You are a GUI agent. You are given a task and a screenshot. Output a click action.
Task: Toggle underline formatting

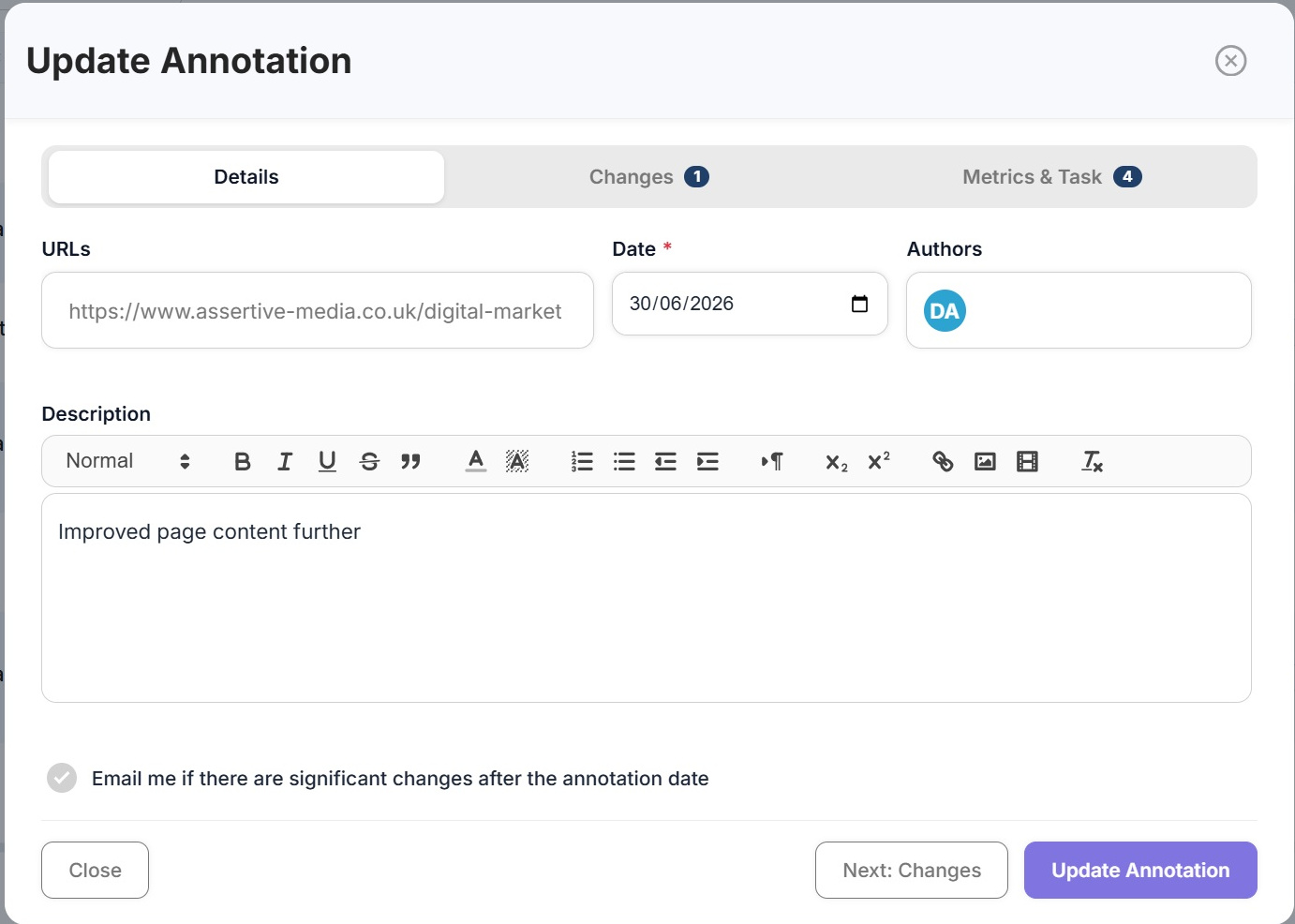(327, 461)
